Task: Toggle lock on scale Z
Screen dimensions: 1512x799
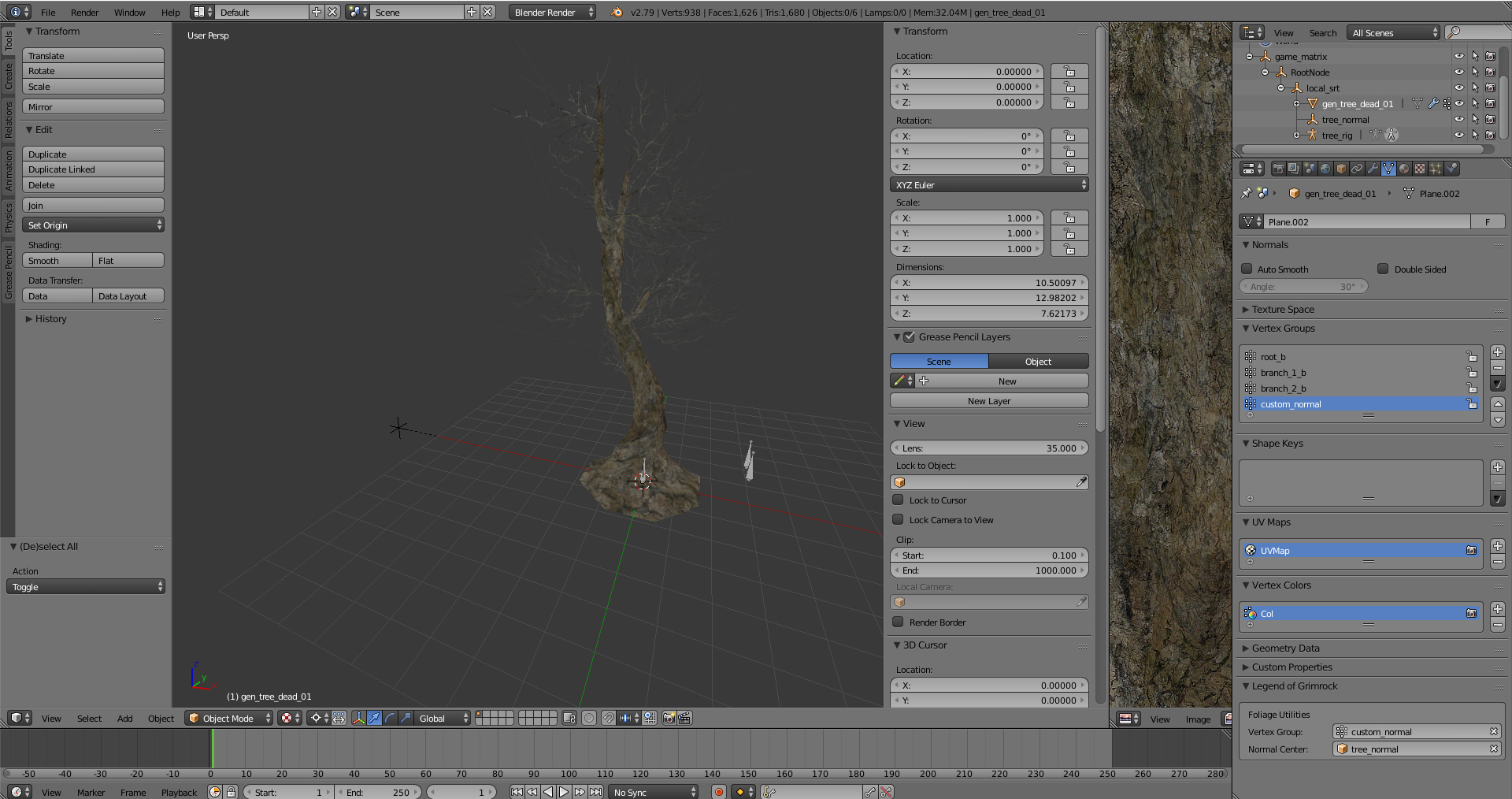Action: click(1069, 249)
